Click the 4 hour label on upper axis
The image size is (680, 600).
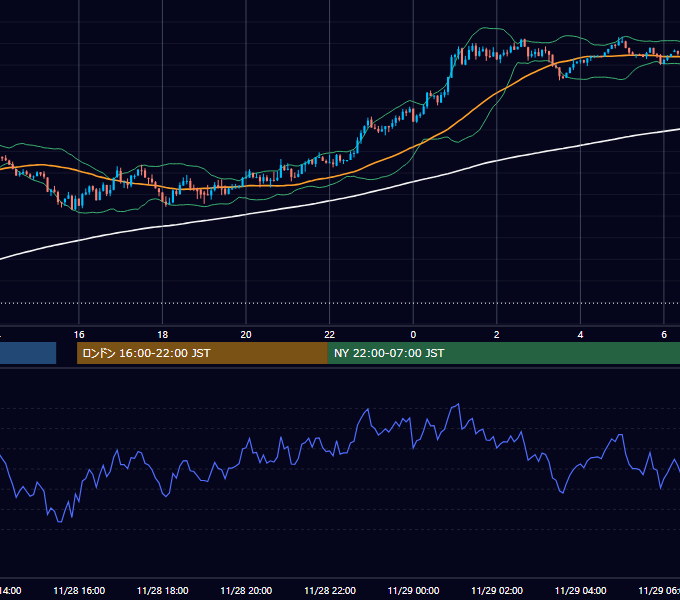click(x=580, y=335)
